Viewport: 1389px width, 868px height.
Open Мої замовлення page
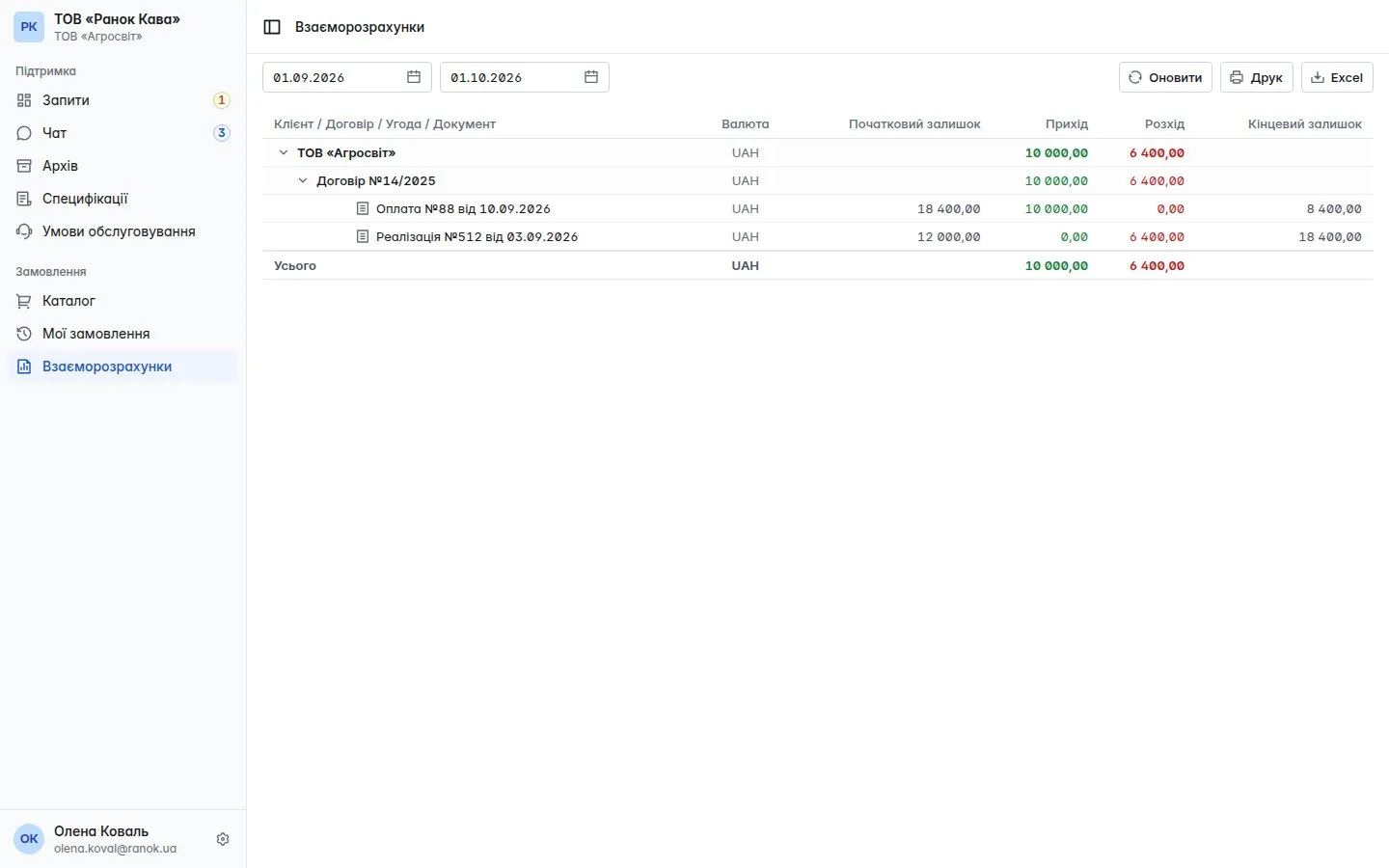(123, 334)
